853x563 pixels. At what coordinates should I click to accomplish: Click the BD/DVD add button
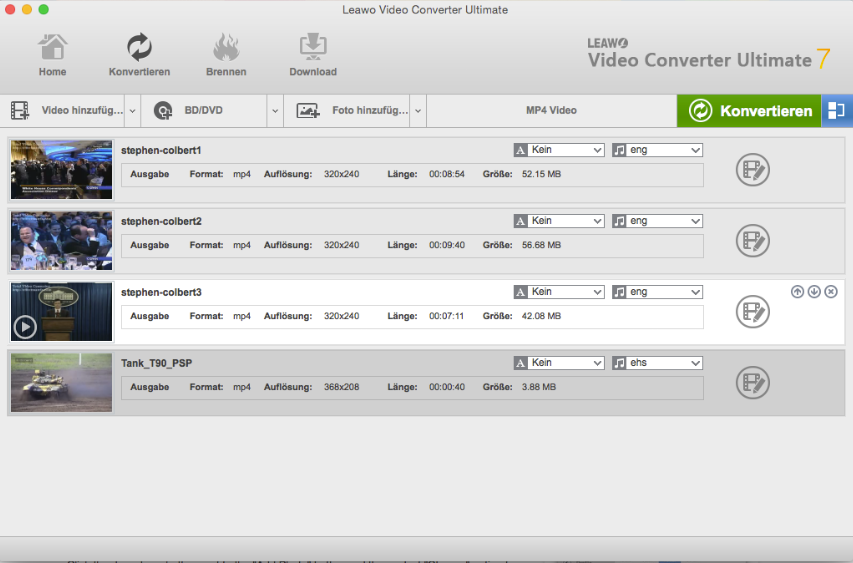pos(204,111)
